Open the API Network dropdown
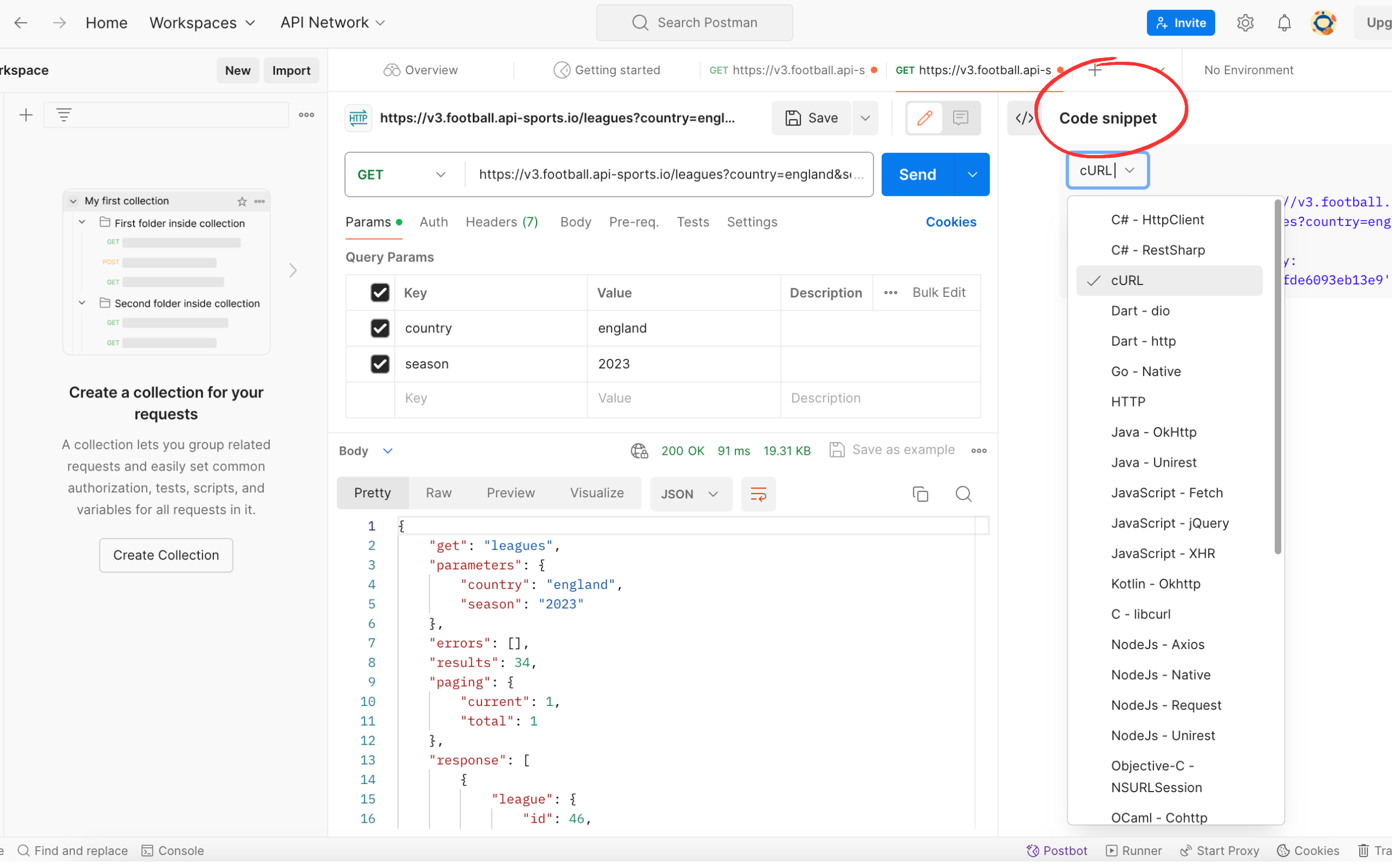Screen dimensions: 1392x868 tap(332, 22)
